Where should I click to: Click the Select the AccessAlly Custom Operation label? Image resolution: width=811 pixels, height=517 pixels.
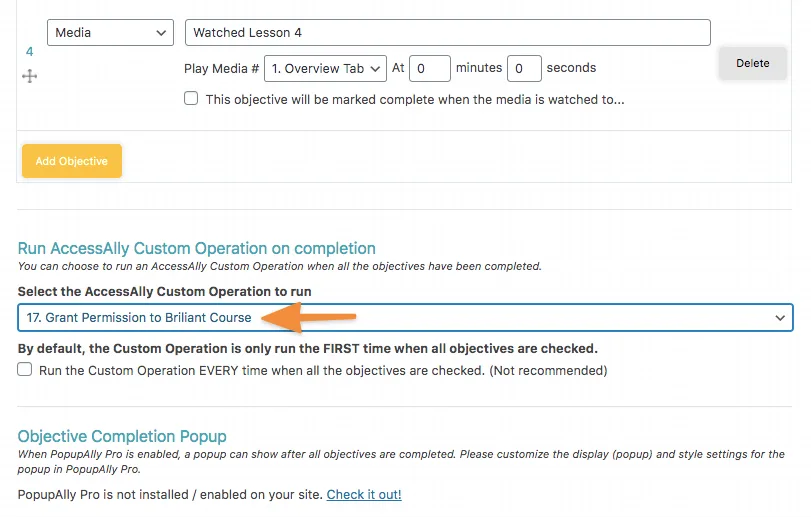[x=164, y=291]
